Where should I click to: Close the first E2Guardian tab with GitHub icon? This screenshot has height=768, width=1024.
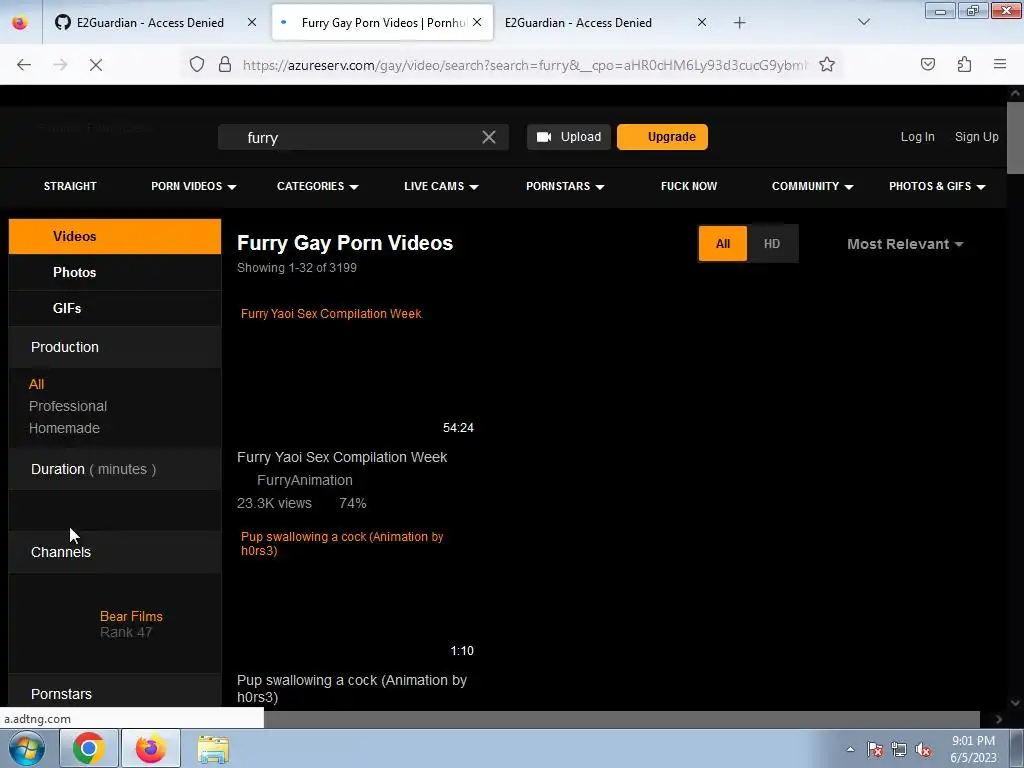pyautogui.click(x=252, y=22)
